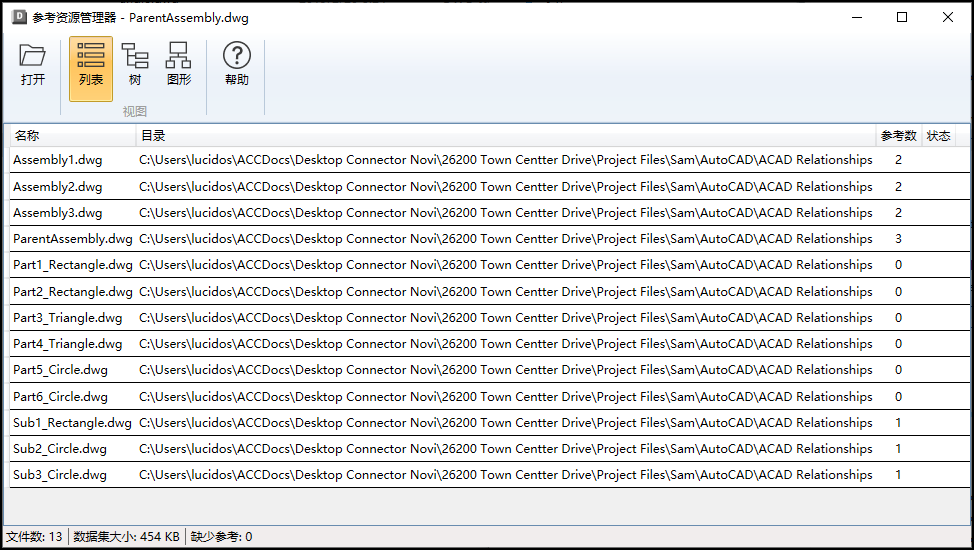
Task: Select Part1_Rectangle.dwg file name
Action: 73,265
